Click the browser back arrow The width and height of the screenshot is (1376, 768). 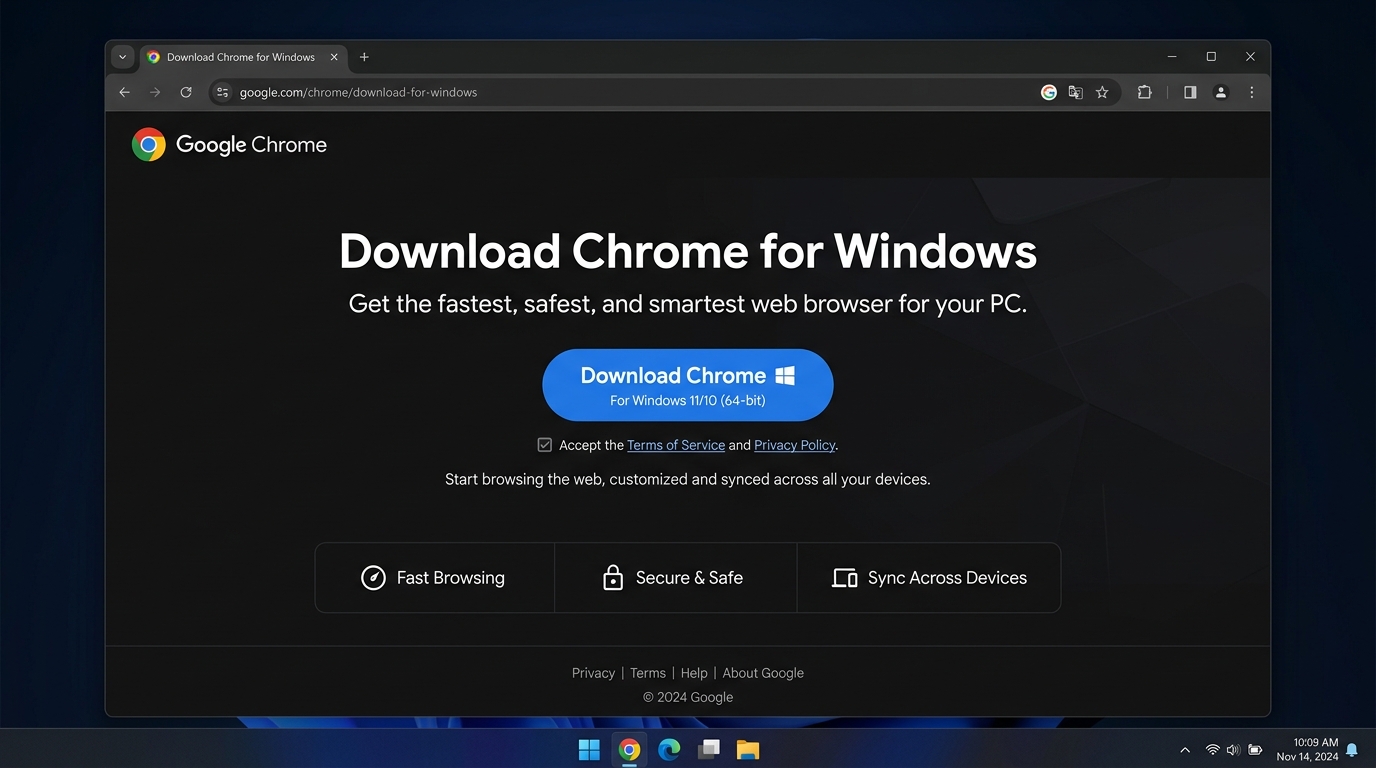coord(124,92)
